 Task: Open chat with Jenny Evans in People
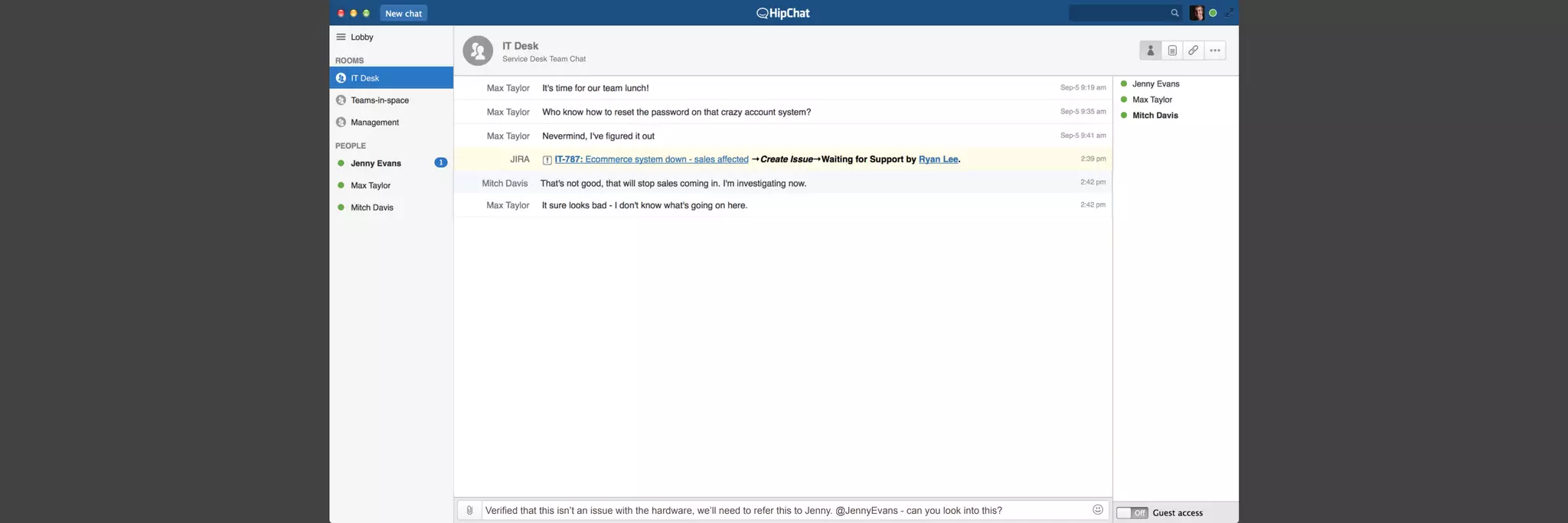point(391,163)
